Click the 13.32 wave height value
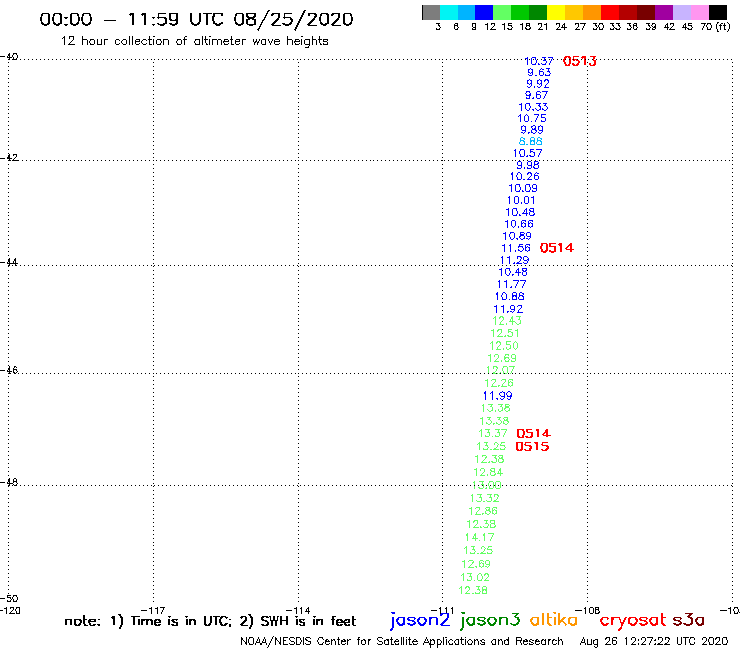 tap(485, 498)
